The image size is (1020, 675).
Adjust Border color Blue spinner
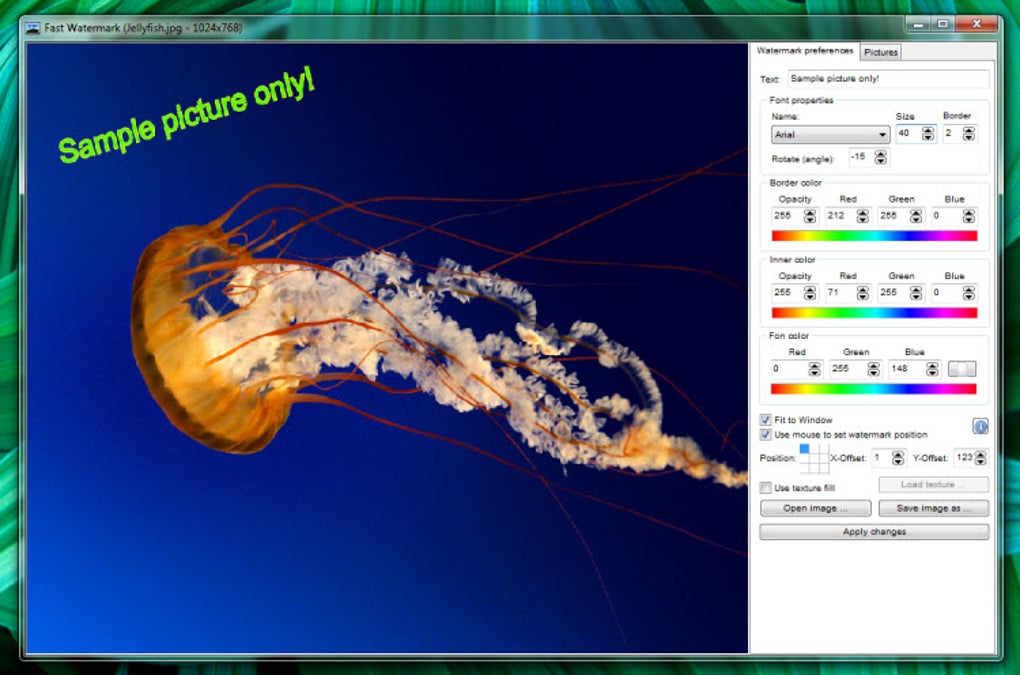pyautogui.click(x=969, y=217)
